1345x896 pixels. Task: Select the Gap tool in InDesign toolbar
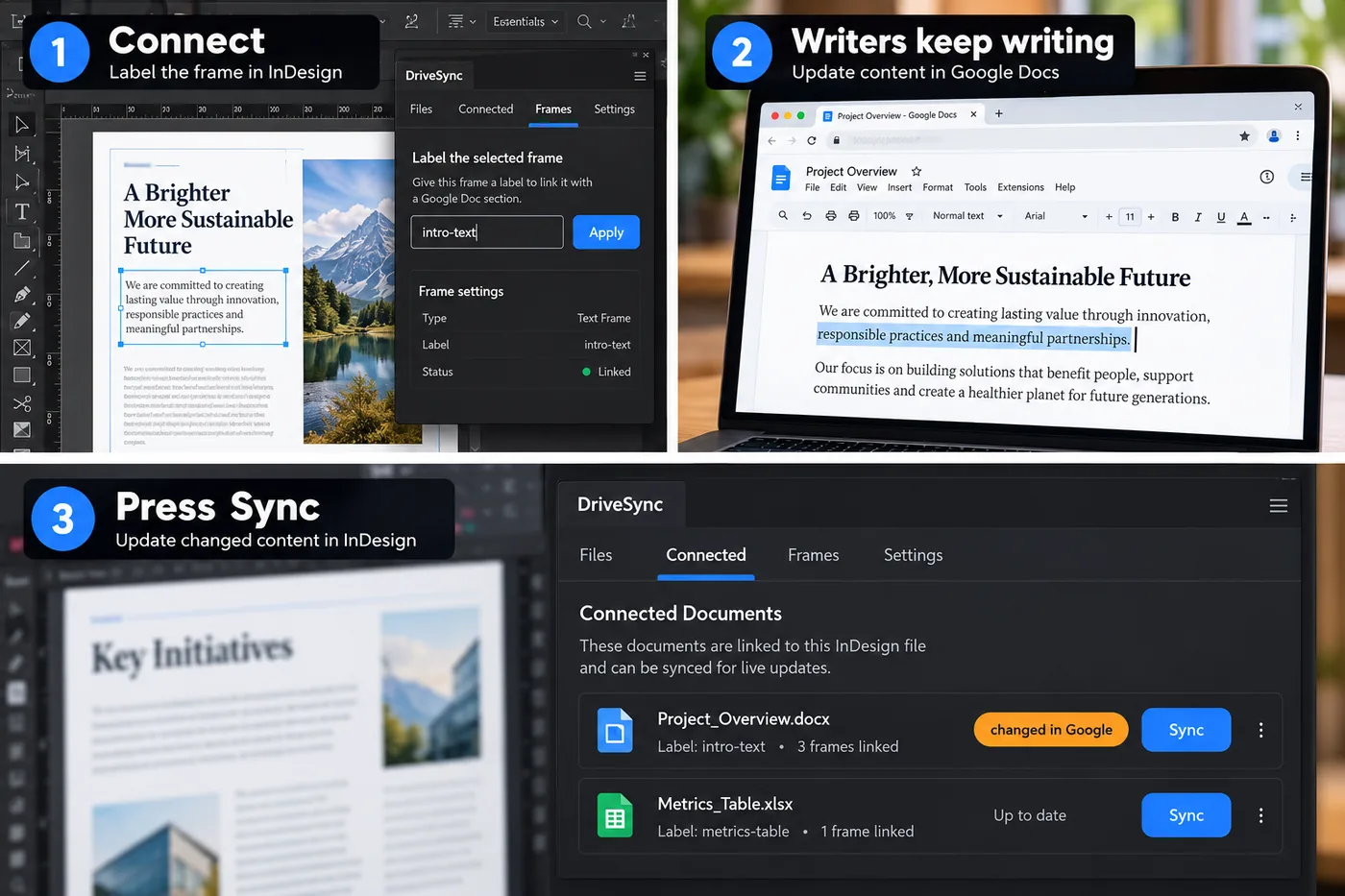click(x=21, y=154)
